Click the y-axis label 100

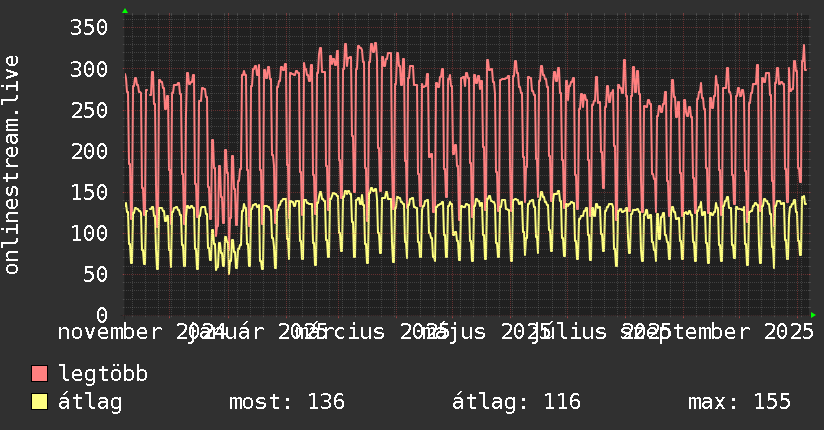tap(89, 233)
